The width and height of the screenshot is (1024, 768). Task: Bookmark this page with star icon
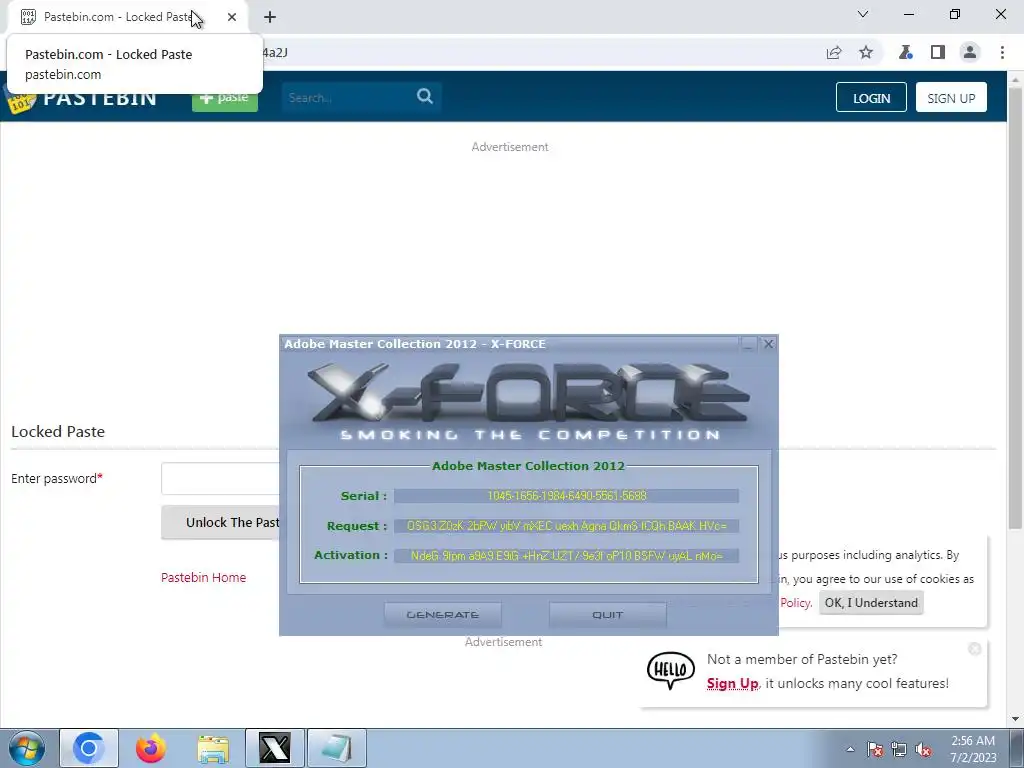(x=866, y=52)
